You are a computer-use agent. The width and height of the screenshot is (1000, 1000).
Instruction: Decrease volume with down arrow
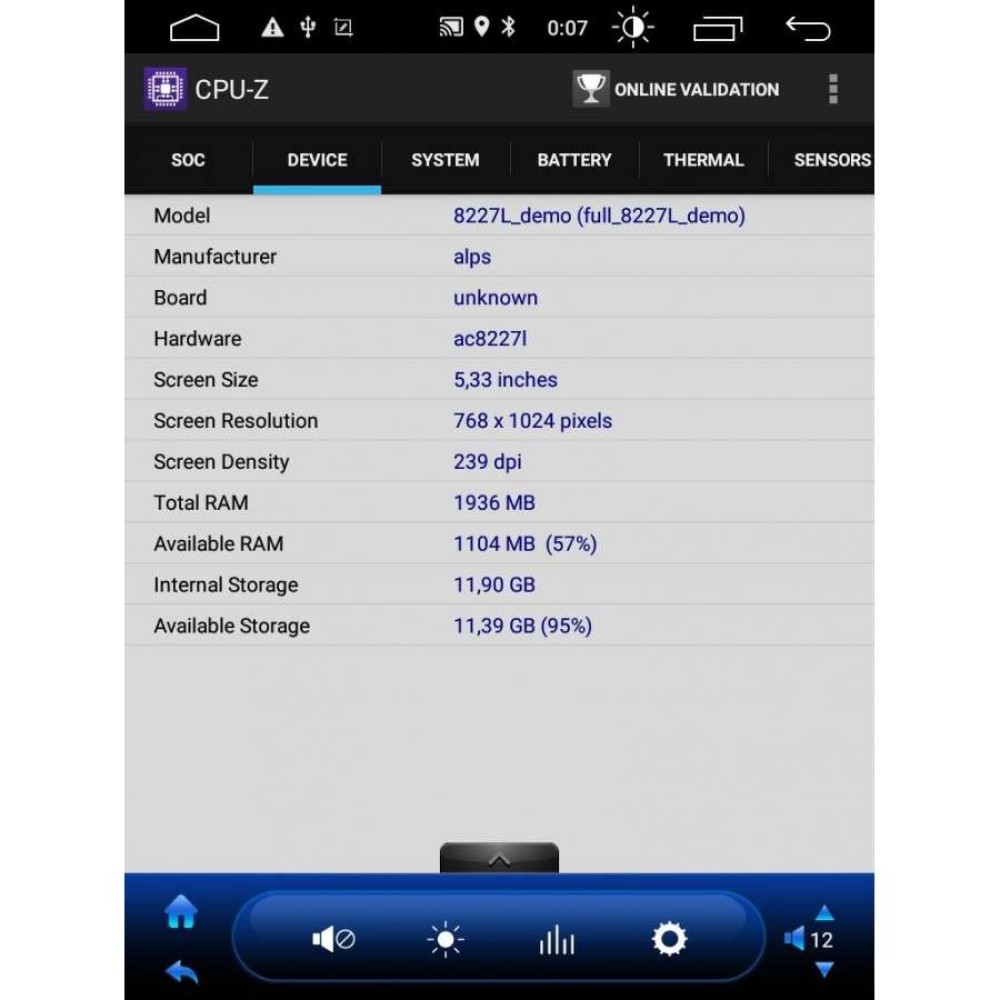coord(825,969)
